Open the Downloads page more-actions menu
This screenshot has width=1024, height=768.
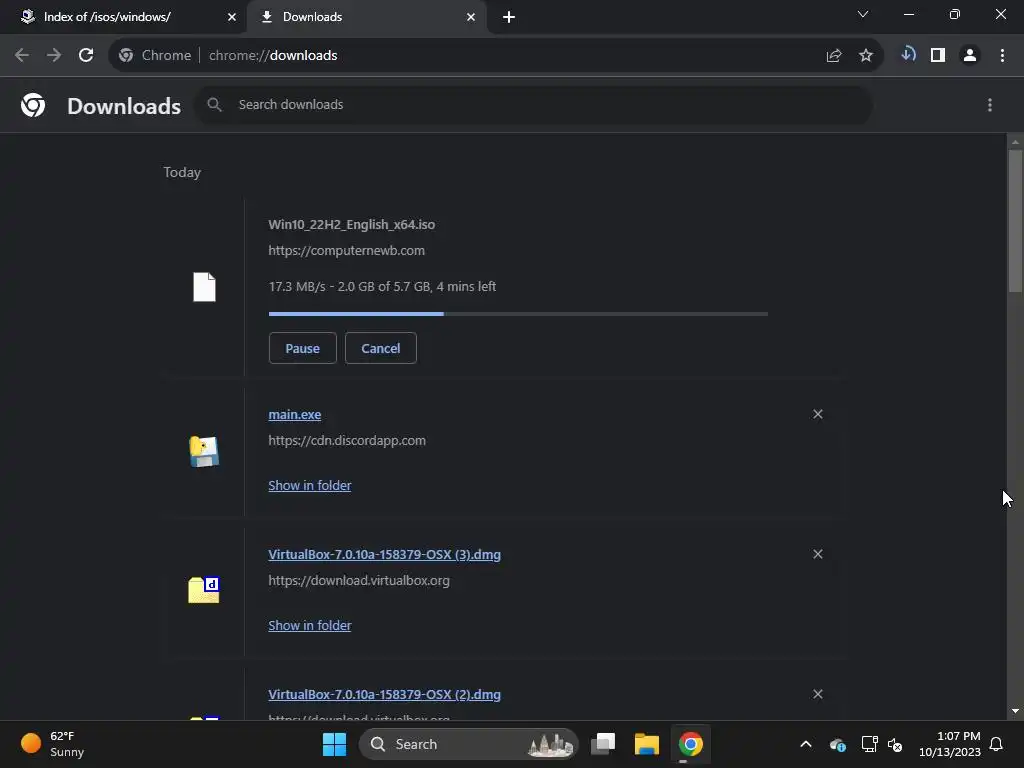(989, 105)
